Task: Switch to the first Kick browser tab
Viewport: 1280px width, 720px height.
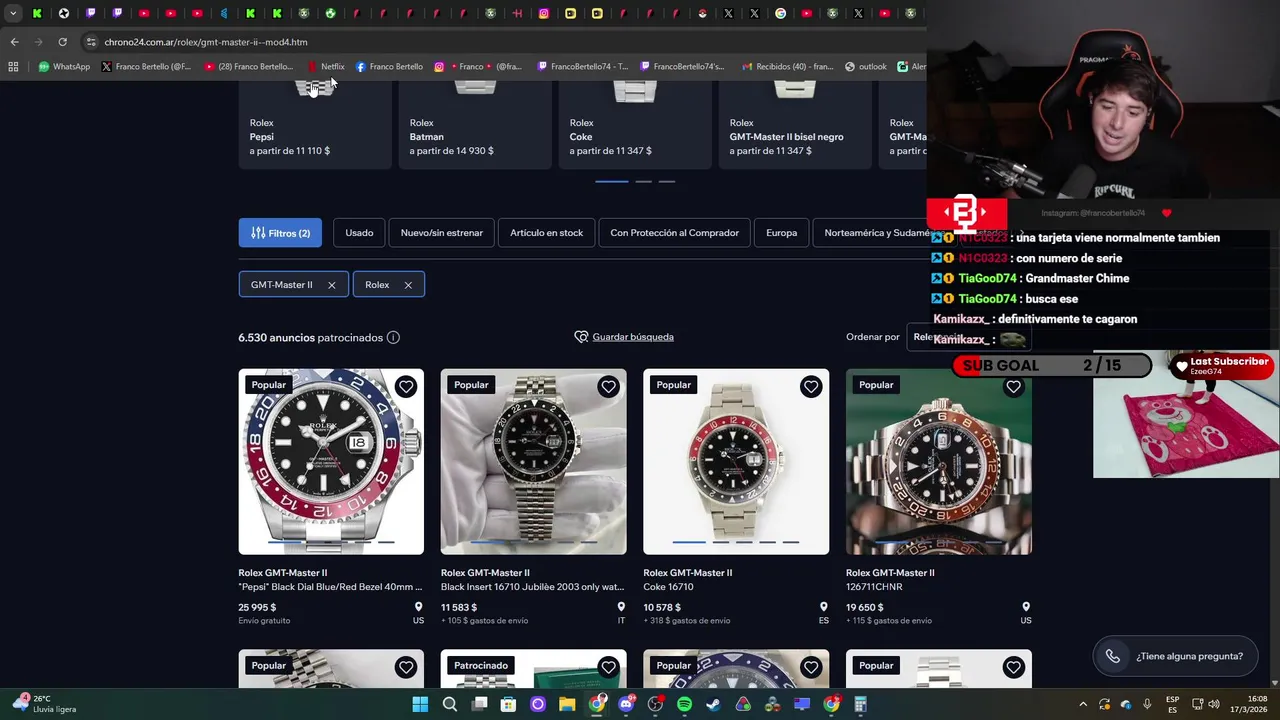Action: click(37, 13)
